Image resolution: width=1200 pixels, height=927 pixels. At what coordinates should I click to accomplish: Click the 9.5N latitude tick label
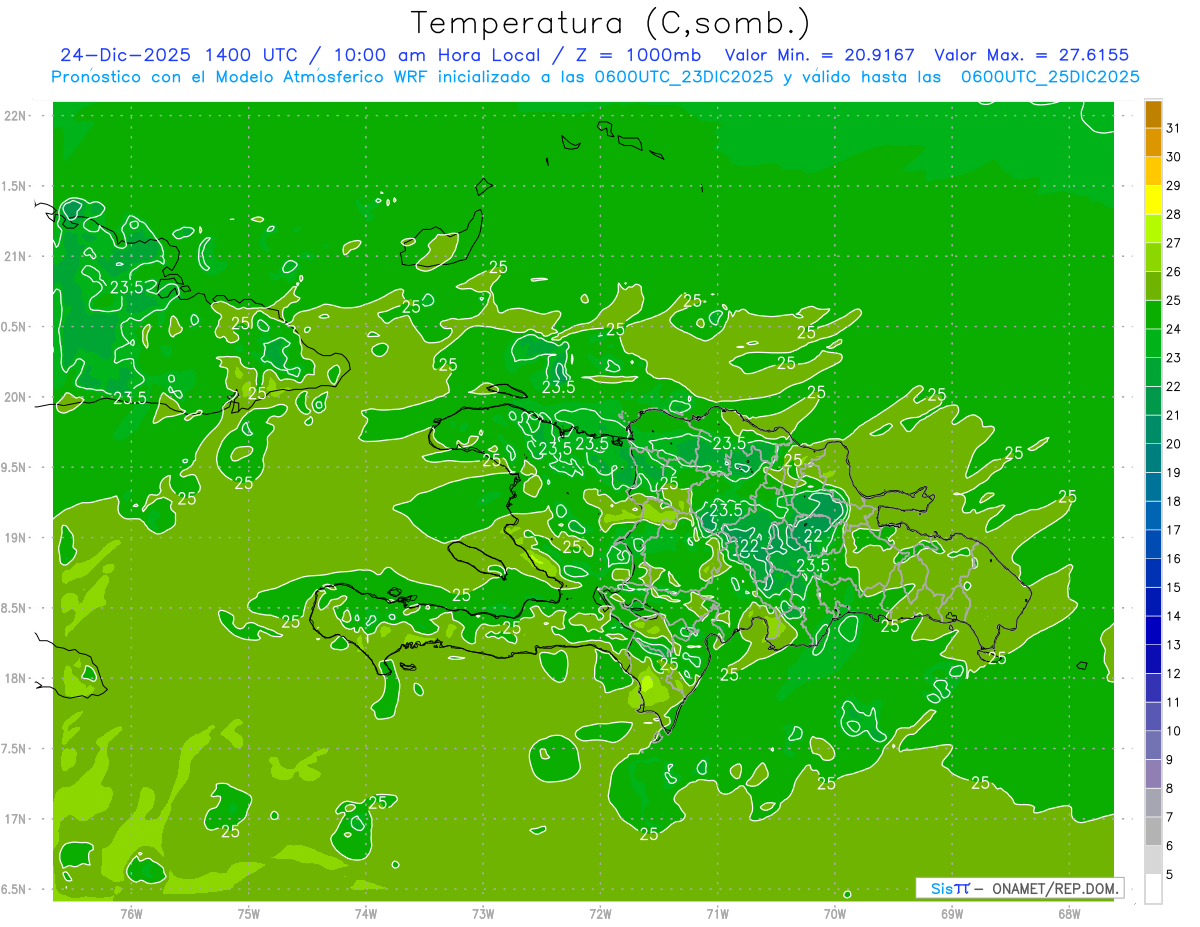[x=15, y=467]
